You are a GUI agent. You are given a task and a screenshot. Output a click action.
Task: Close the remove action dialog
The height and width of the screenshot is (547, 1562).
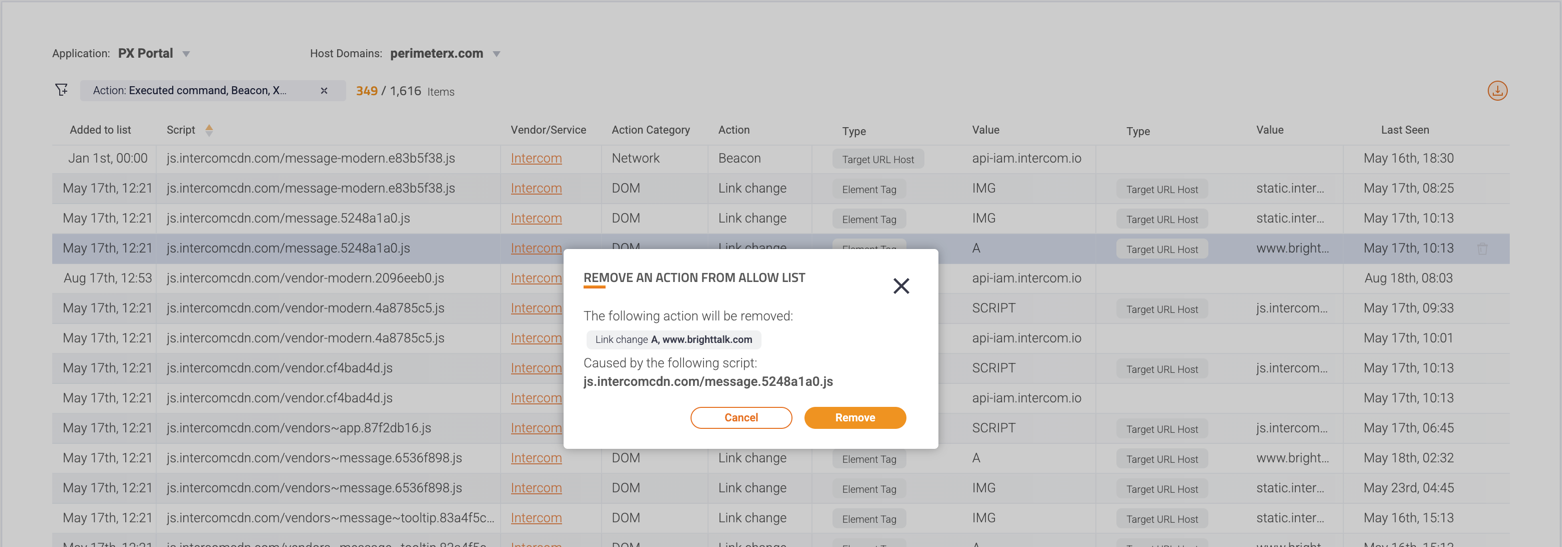pos(900,286)
